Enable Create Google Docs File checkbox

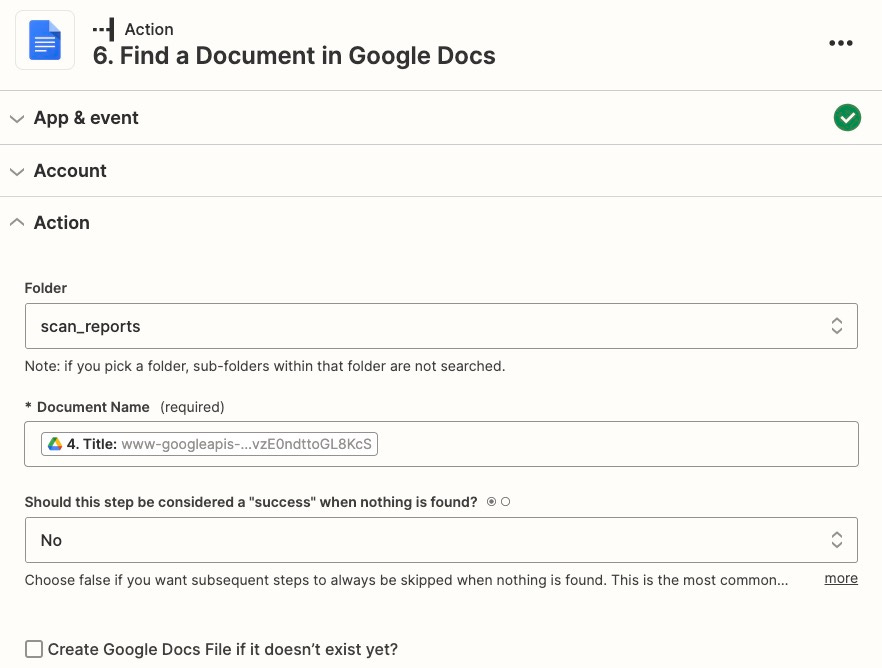tap(34, 649)
